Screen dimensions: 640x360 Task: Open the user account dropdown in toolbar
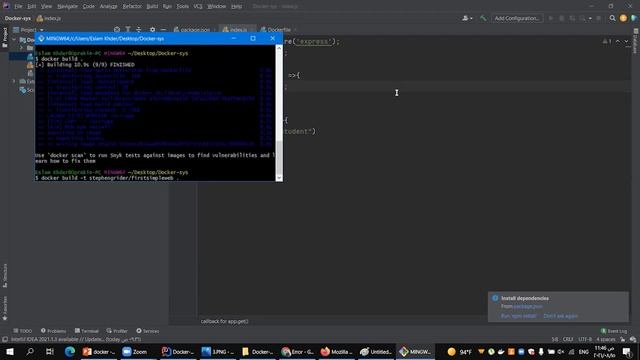pos(467,18)
